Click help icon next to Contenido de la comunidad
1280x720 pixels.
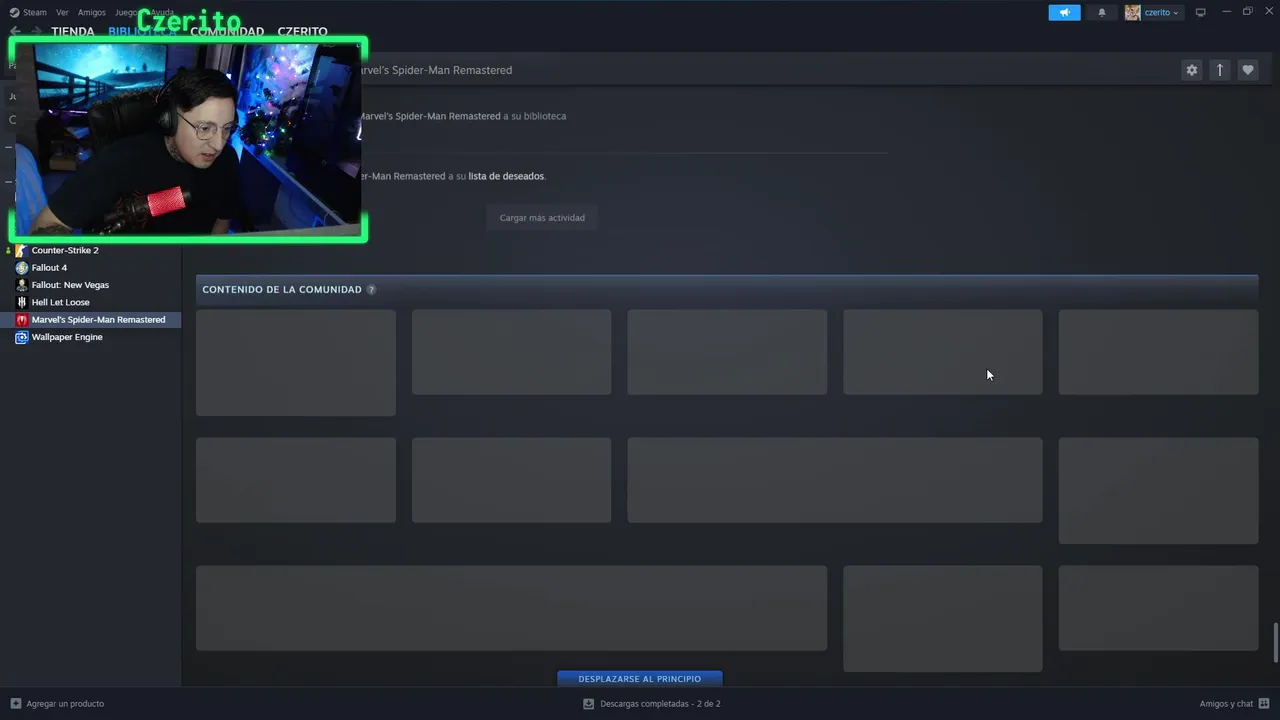(371, 290)
